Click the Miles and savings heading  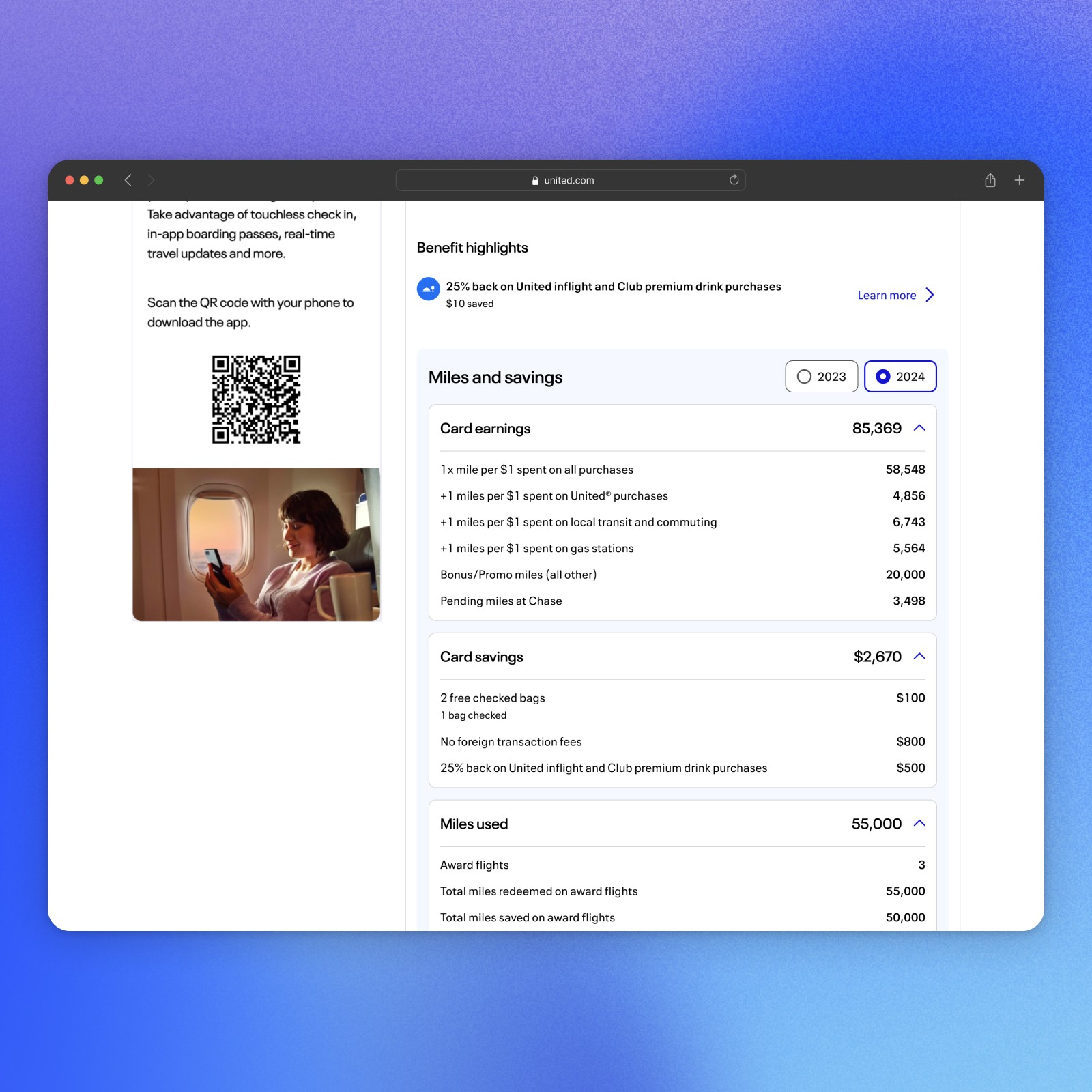[x=495, y=377]
